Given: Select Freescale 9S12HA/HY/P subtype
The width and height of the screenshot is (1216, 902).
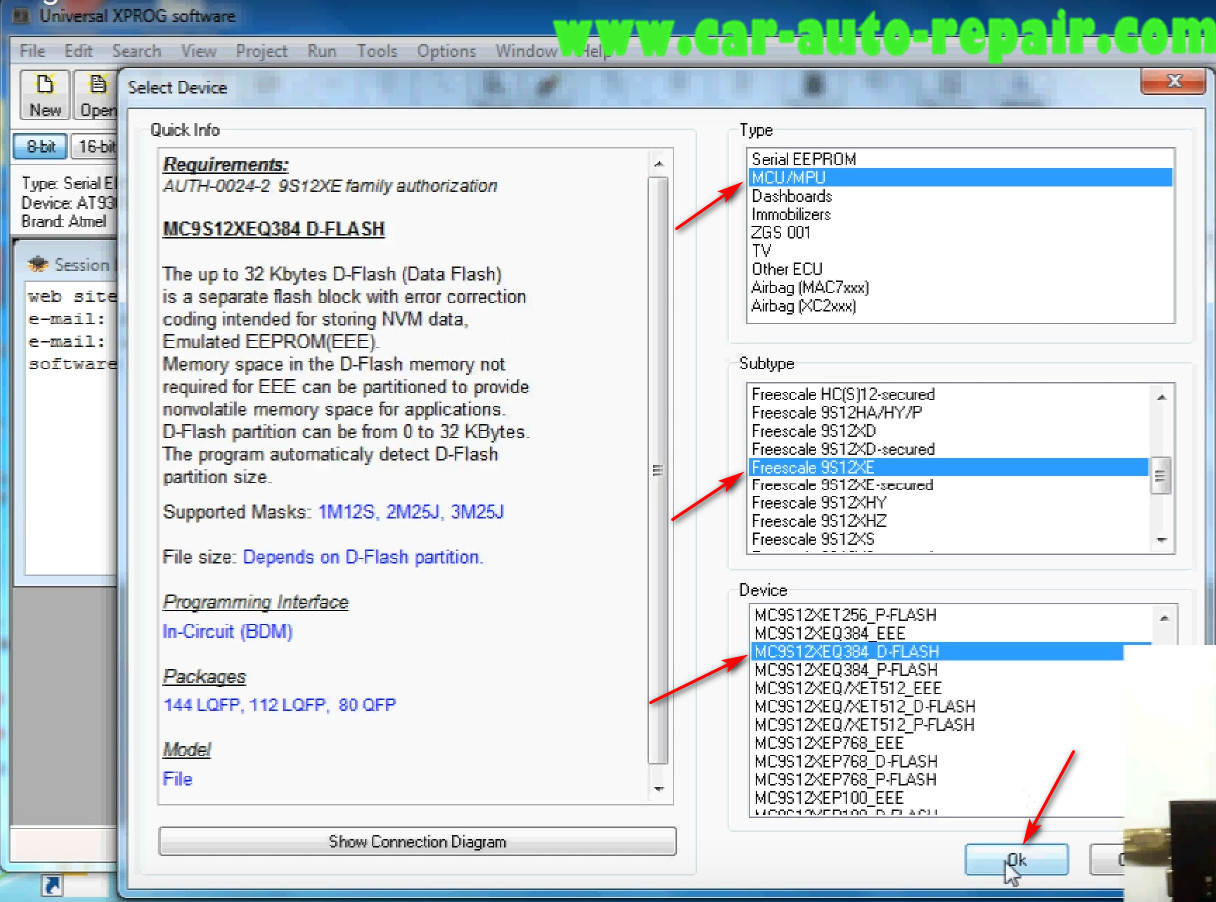Looking at the screenshot, I should coord(948,412).
